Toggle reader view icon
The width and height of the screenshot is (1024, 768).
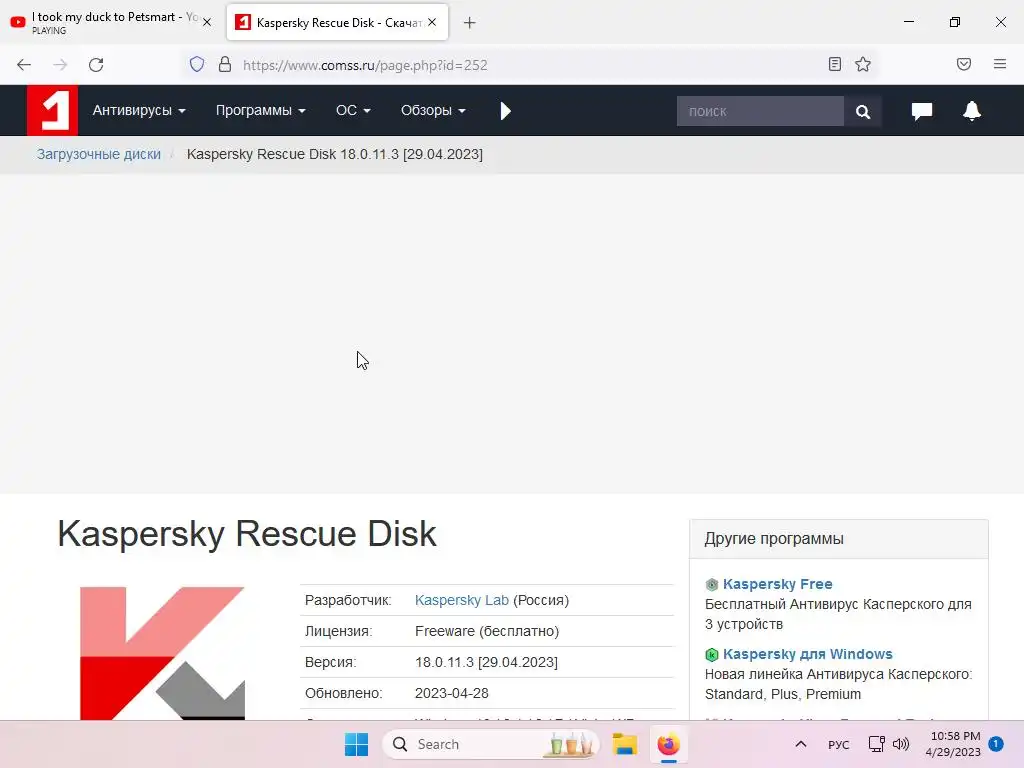point(835,64)
